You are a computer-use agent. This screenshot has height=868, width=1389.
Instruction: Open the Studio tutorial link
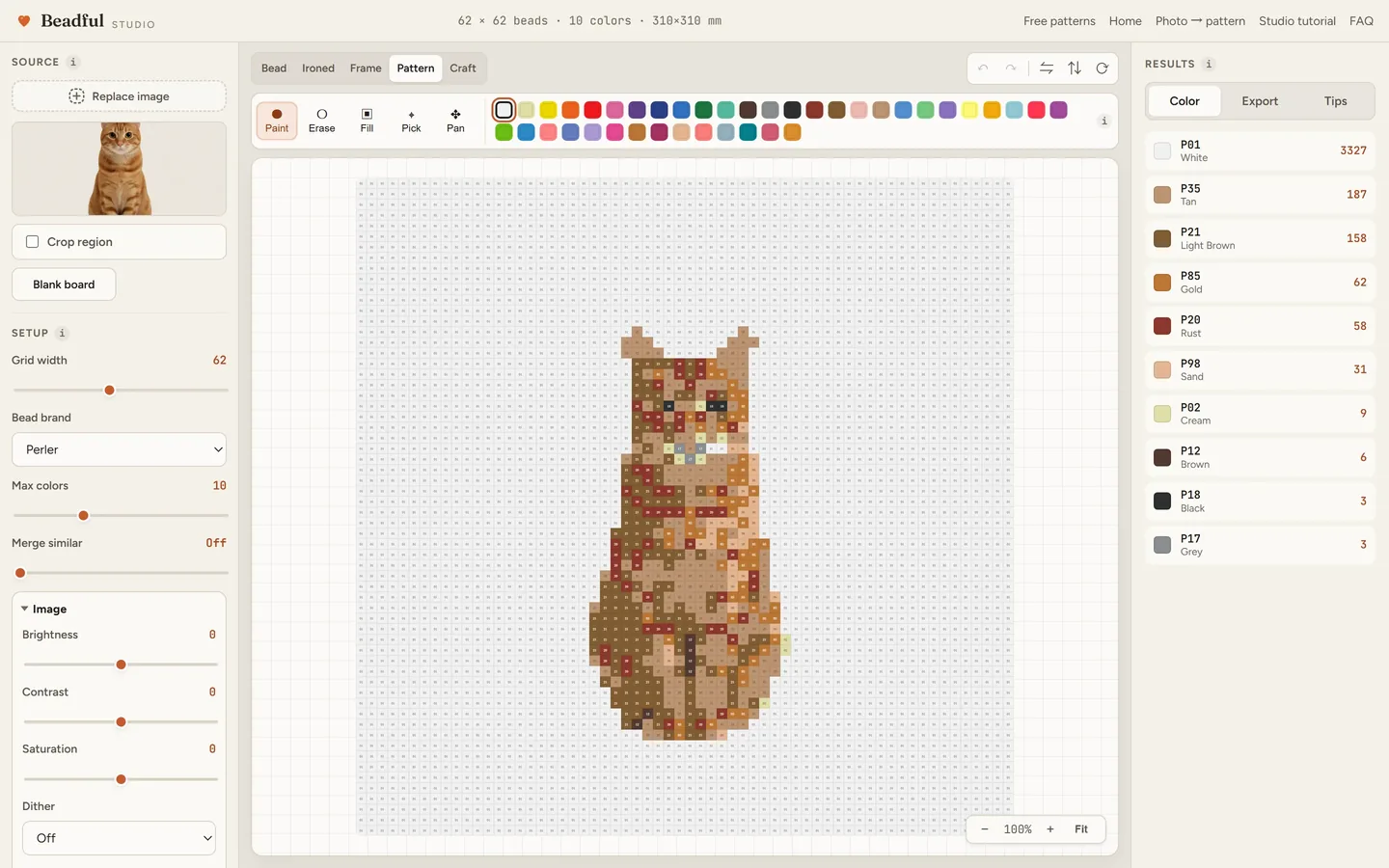tap(1297, 21)
